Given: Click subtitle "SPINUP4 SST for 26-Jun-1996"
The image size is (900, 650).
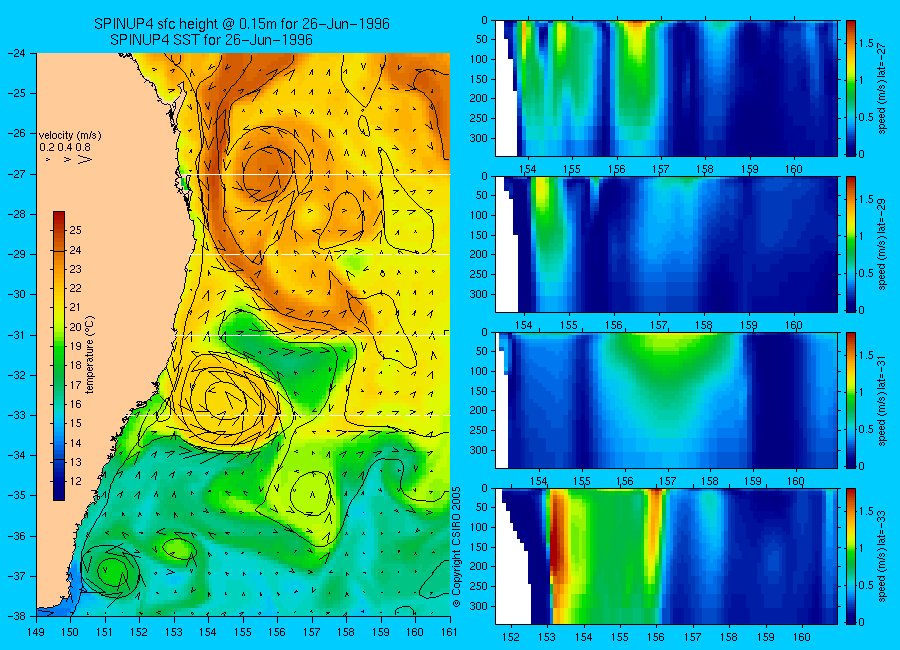Looking at the screenshot, I should [211, 40].
